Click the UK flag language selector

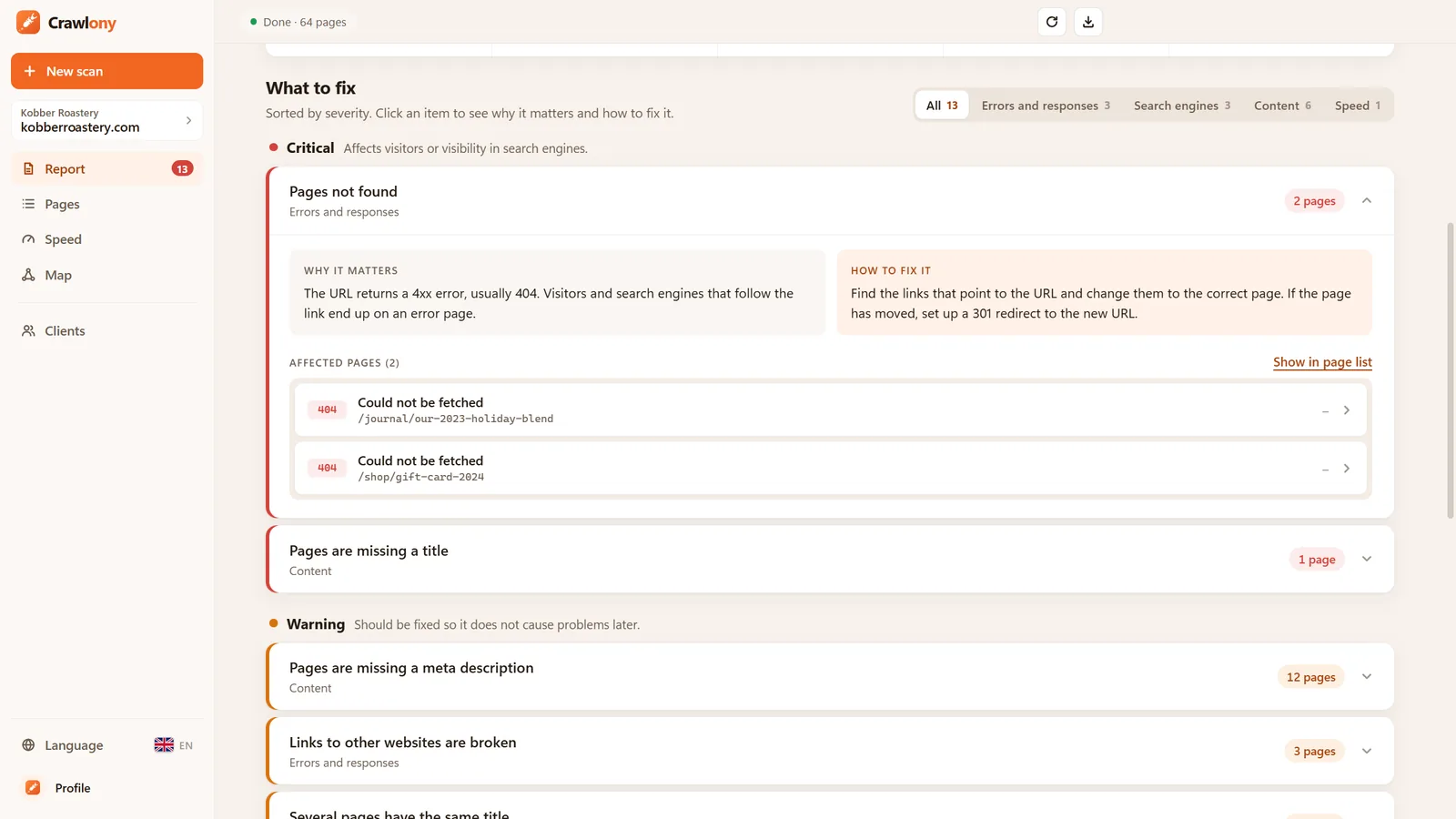pyautogui.click(x=164, y=745)
